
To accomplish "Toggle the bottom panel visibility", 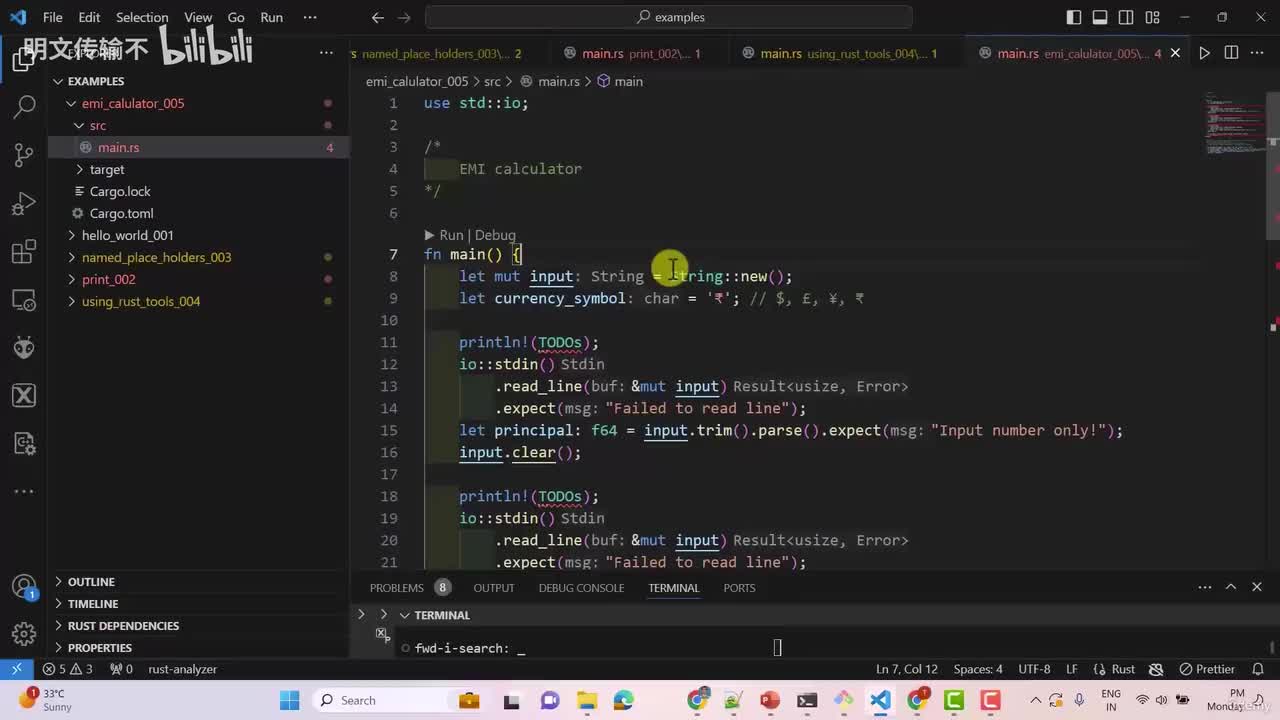I will 1100,17.
